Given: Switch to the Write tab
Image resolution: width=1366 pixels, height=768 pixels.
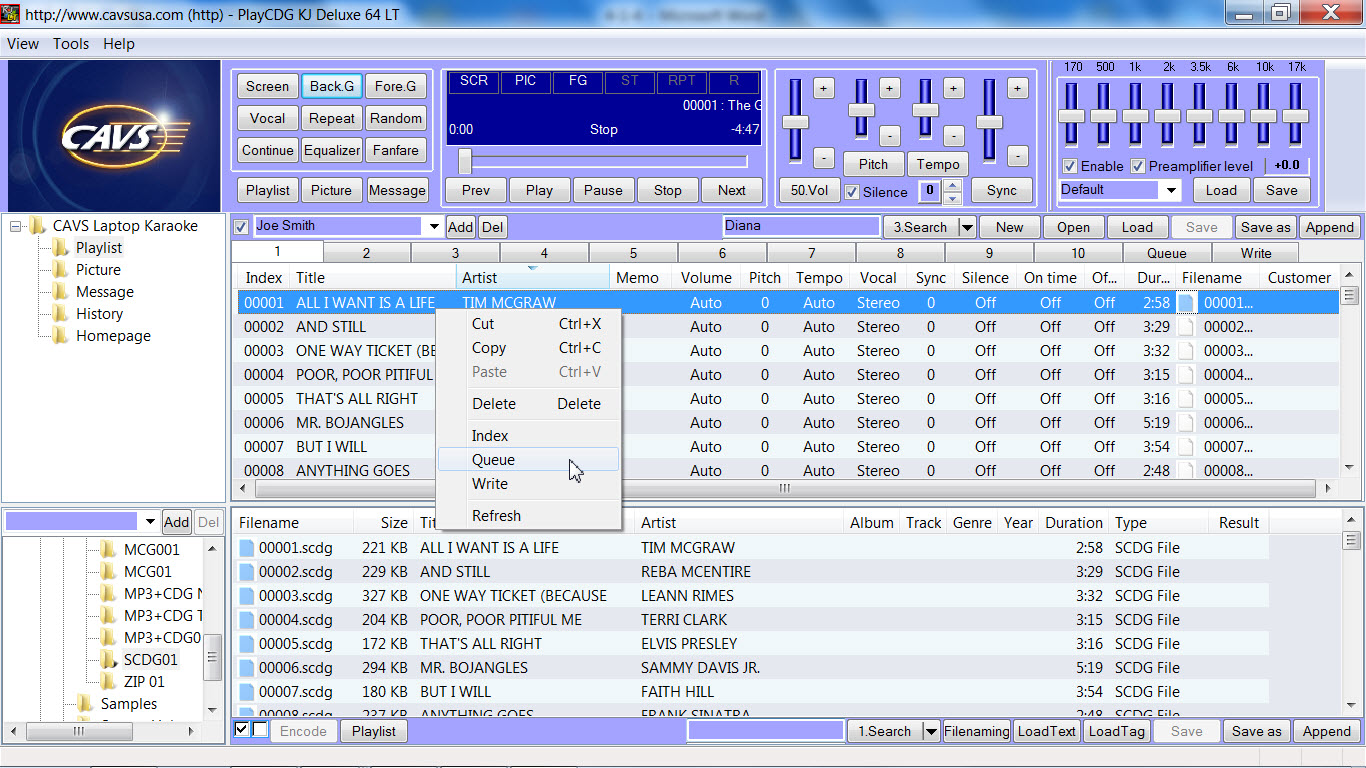Looking at the screenshot, I should click(x=1256, y=253).
